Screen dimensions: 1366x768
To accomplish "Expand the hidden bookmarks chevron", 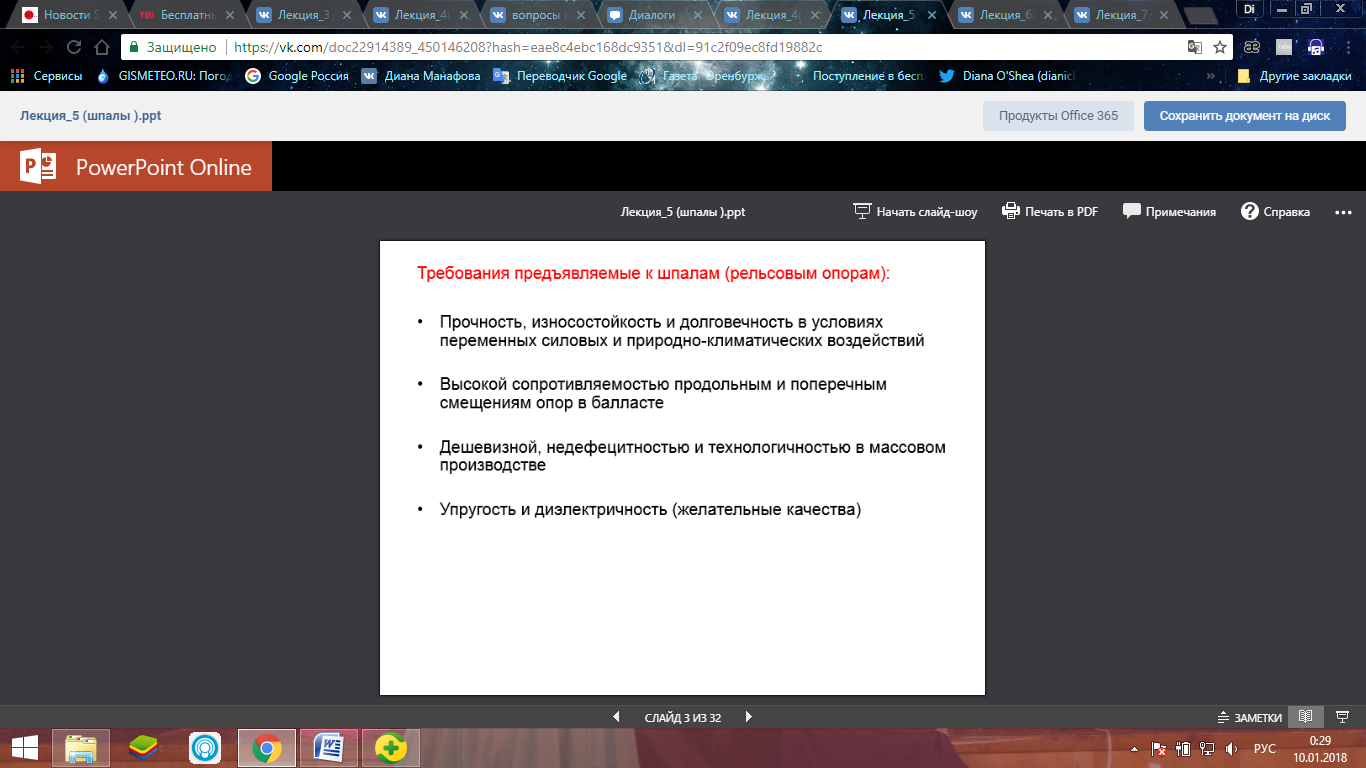I will [x=1211, y=76].
